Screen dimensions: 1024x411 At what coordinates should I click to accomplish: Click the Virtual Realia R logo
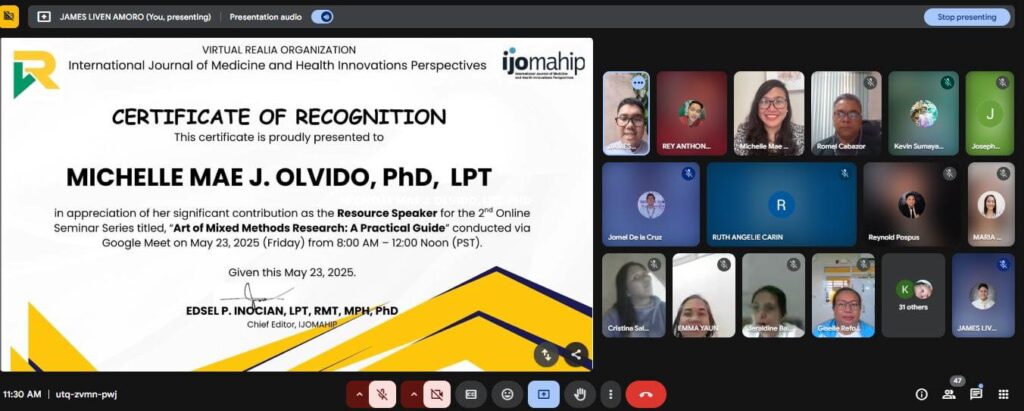[35, 74]
